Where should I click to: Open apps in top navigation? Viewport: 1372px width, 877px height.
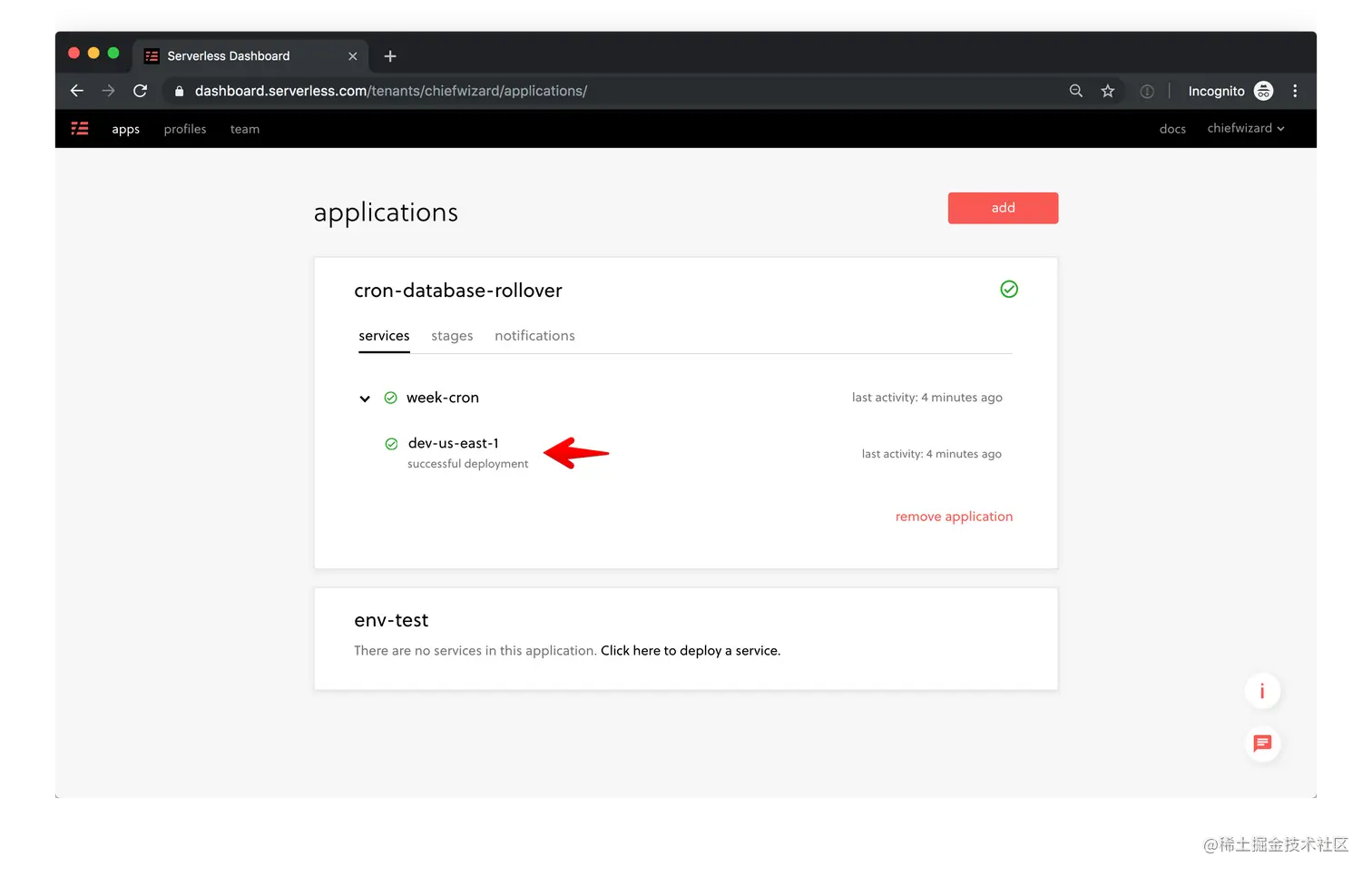[x=125, y=129]
